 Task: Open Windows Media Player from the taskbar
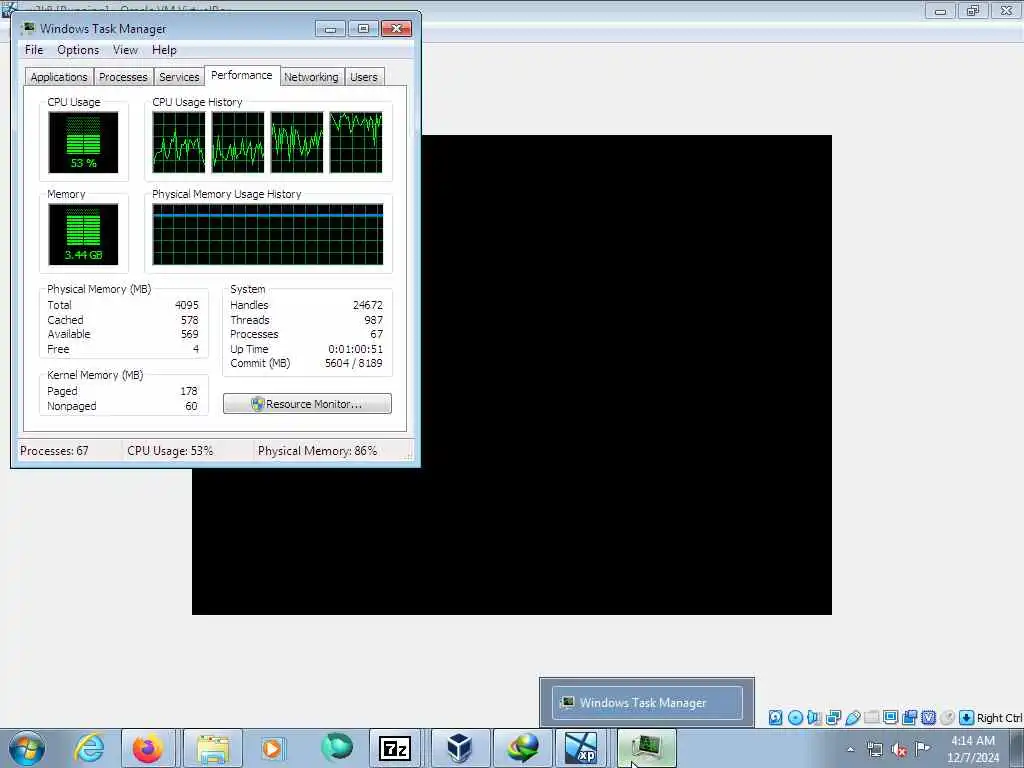click(x=272, y=748)
